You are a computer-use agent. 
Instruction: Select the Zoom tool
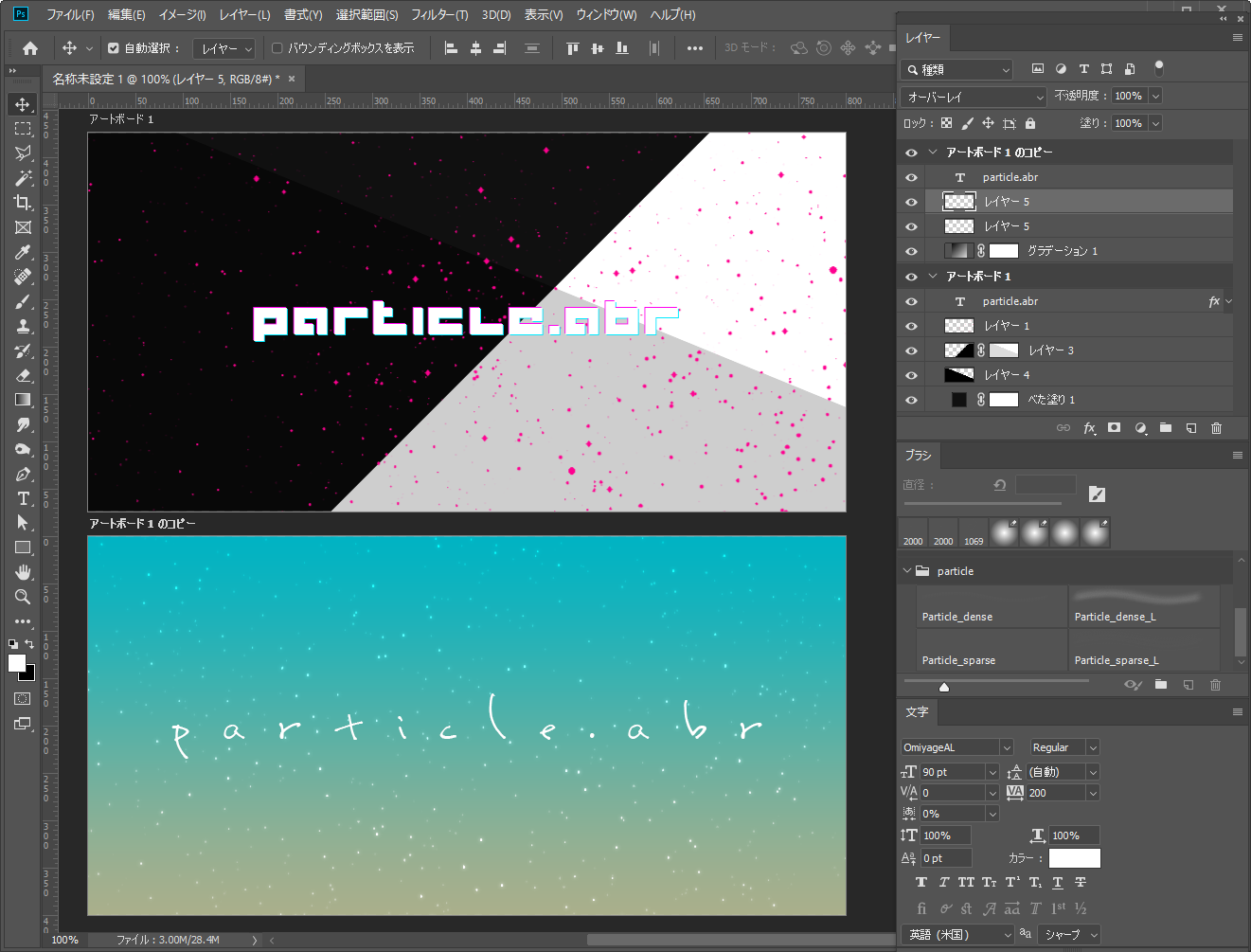click(x=23, y=597)
